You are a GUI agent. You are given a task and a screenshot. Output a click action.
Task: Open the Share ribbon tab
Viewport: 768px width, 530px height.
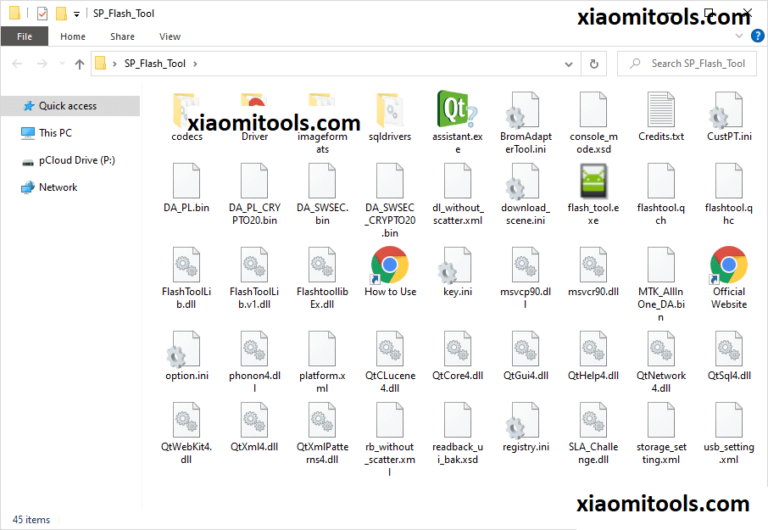pos(122,37)
